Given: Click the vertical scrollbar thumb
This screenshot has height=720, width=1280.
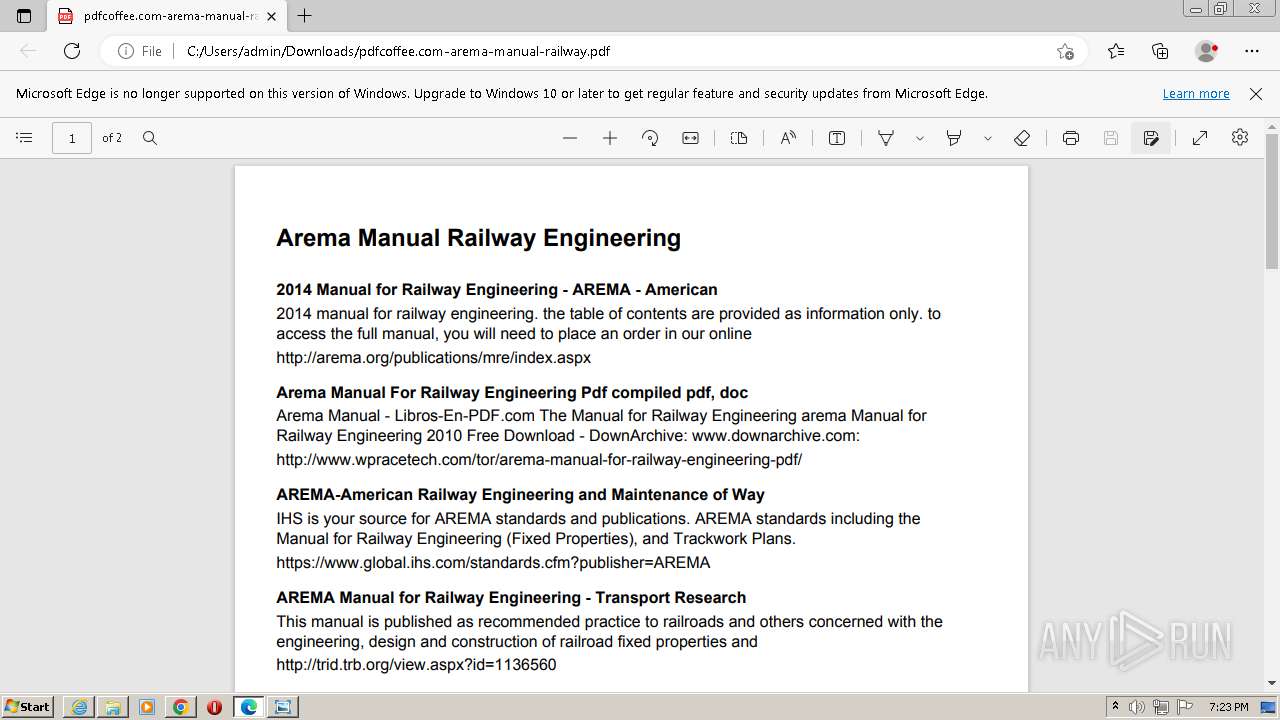Looking at the screenshot, I should click(x=1272, y=200).
